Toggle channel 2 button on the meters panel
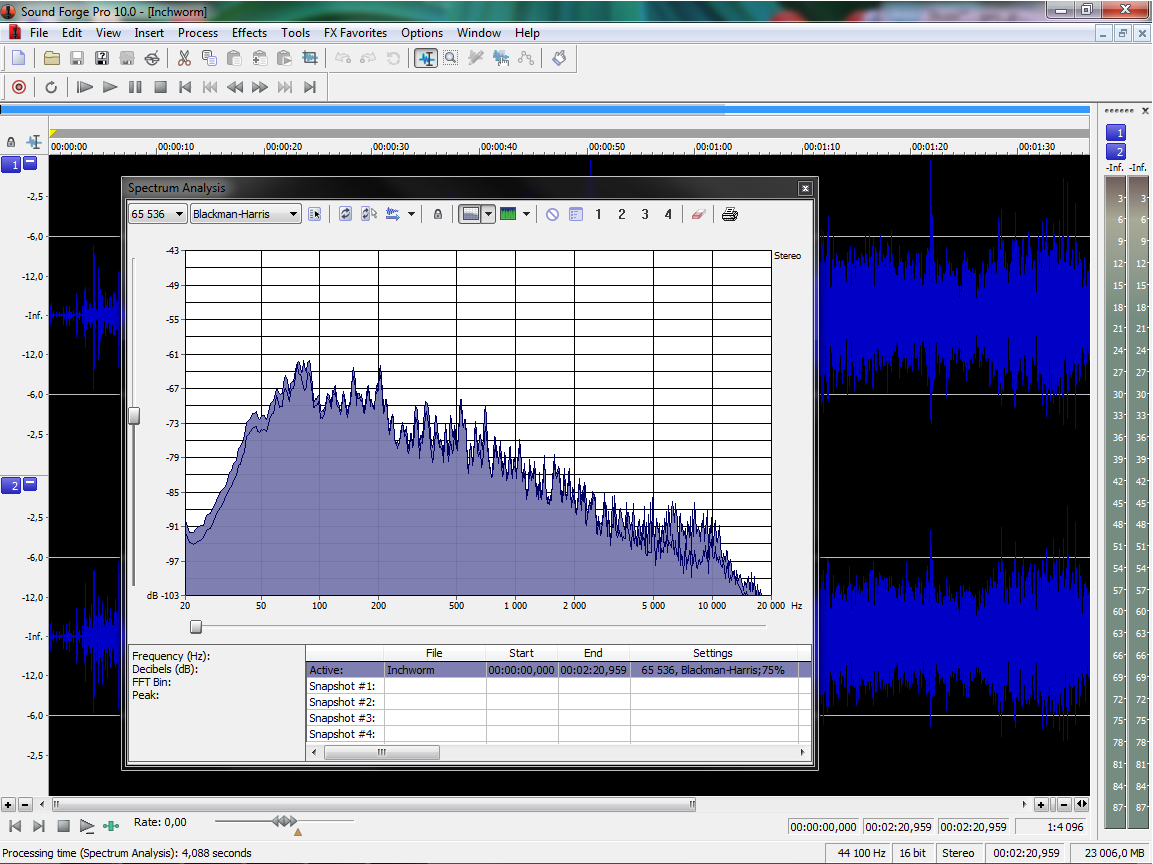 [1116, 151]
